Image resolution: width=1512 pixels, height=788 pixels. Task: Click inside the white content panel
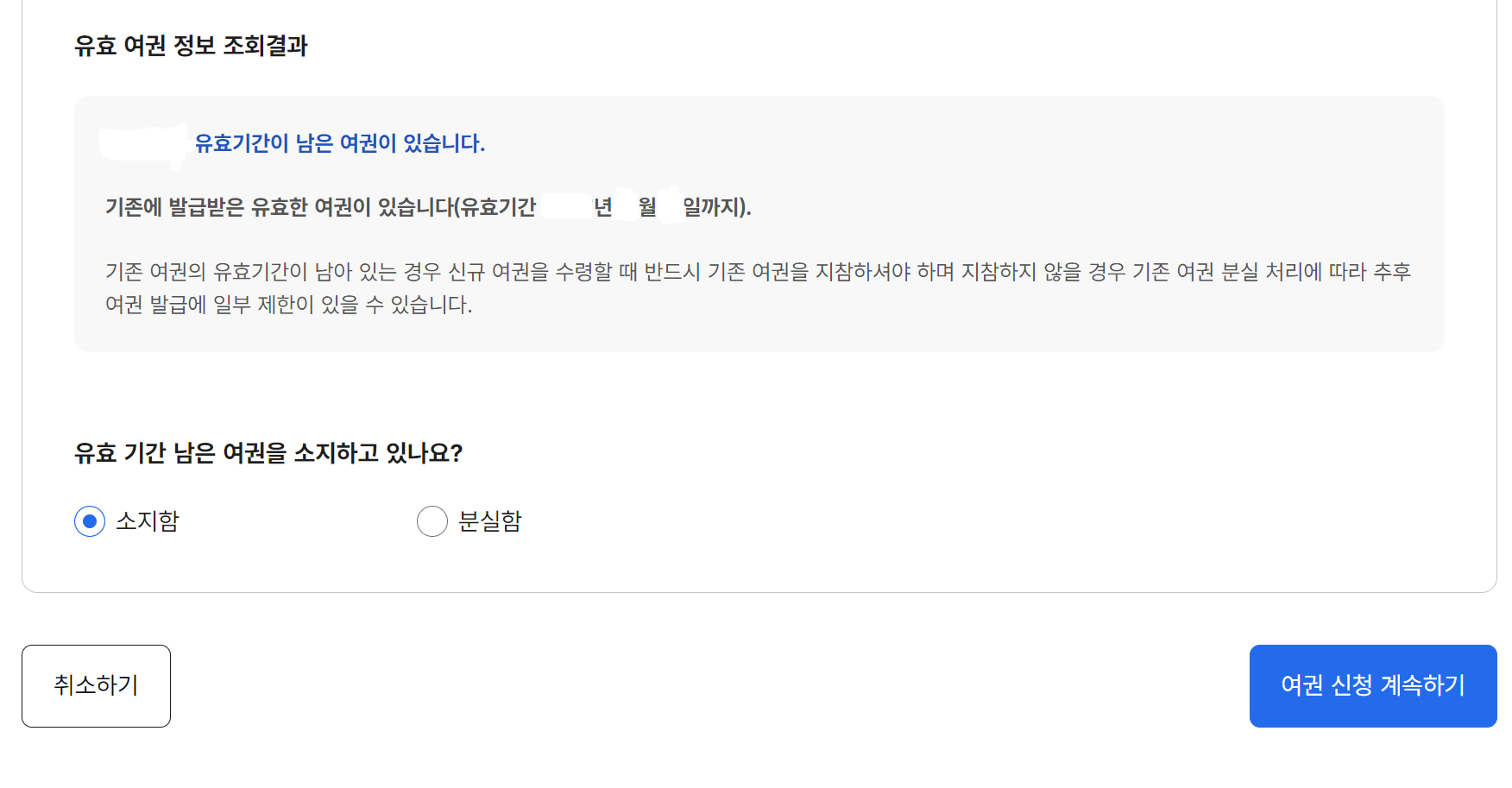[x=759, y=397]
